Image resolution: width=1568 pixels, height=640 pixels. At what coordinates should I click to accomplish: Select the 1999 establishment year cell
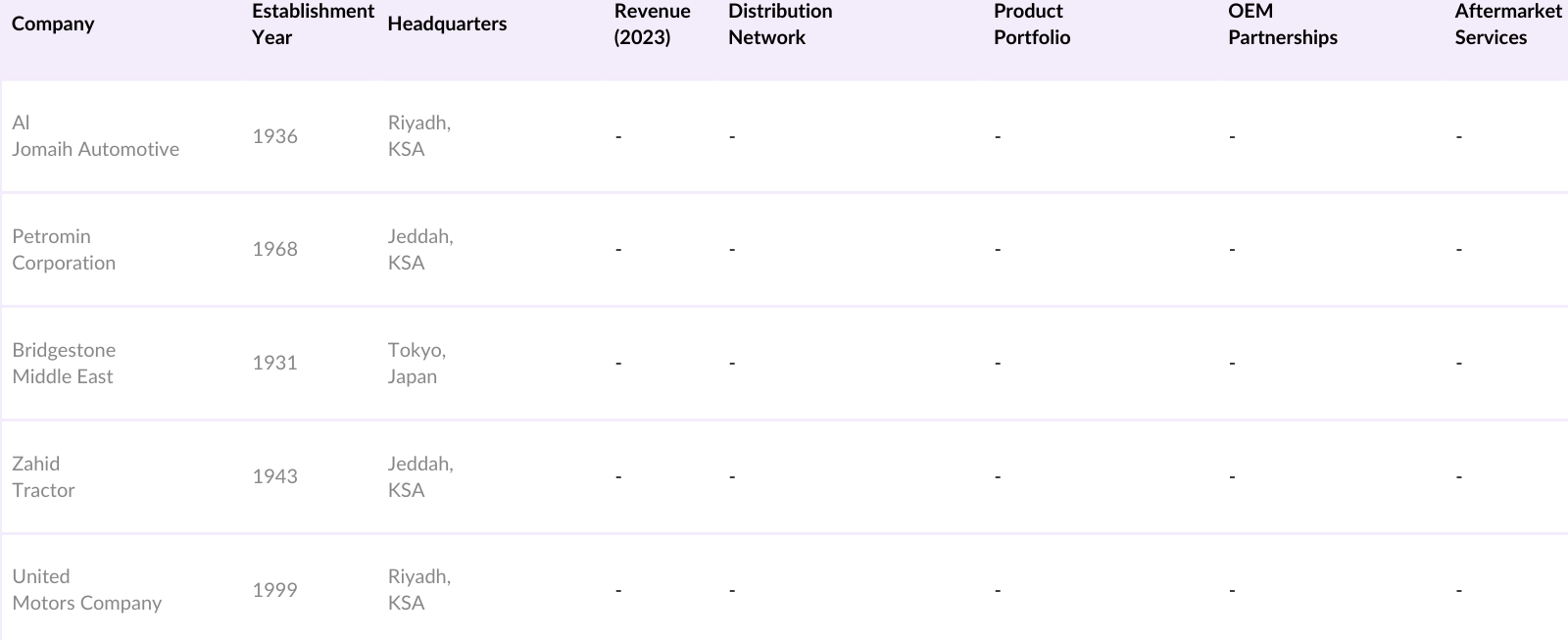click(274, 590)
